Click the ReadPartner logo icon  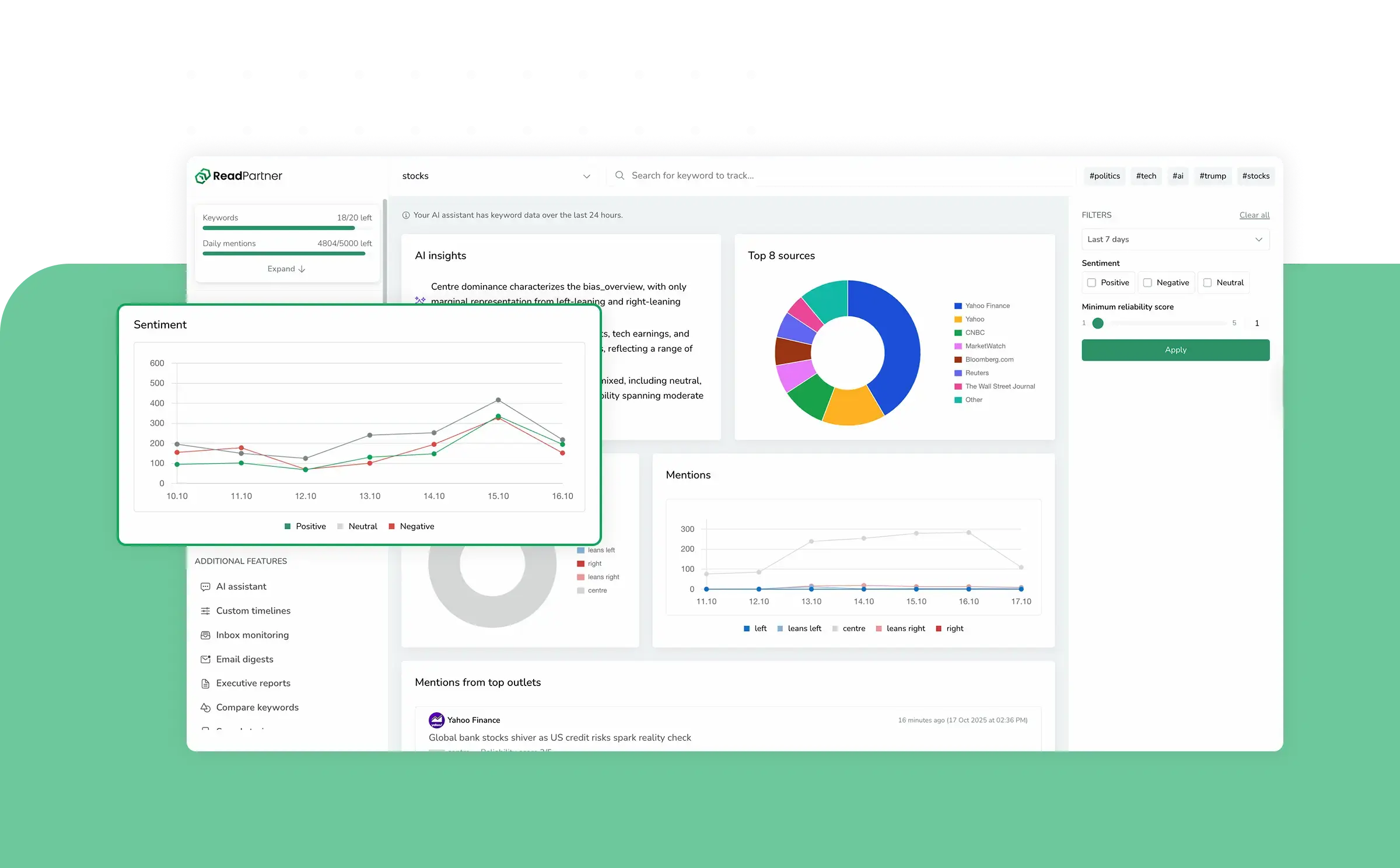pos(202,176)
